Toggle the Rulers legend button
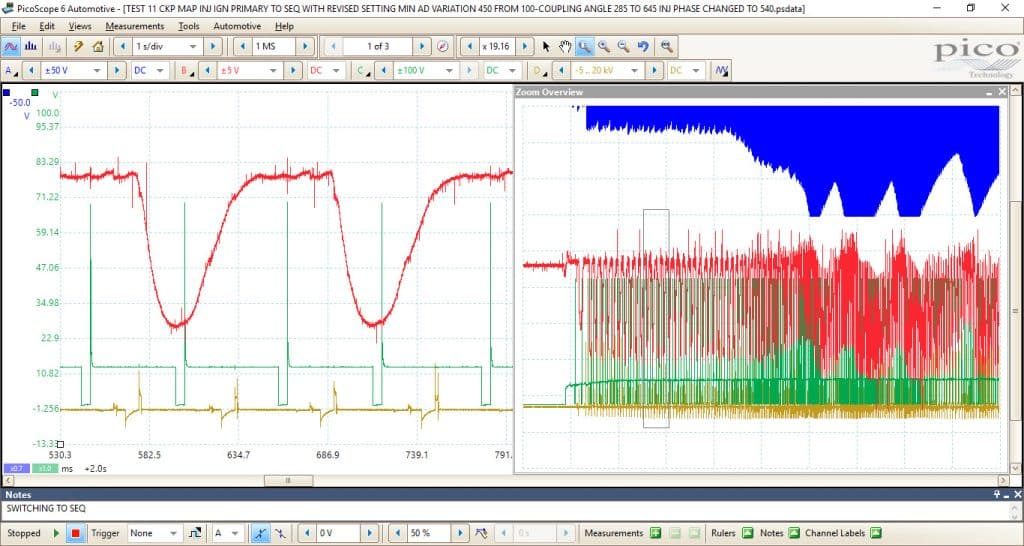The width and height of the screenshot is (1024, 546). point(748,533)
